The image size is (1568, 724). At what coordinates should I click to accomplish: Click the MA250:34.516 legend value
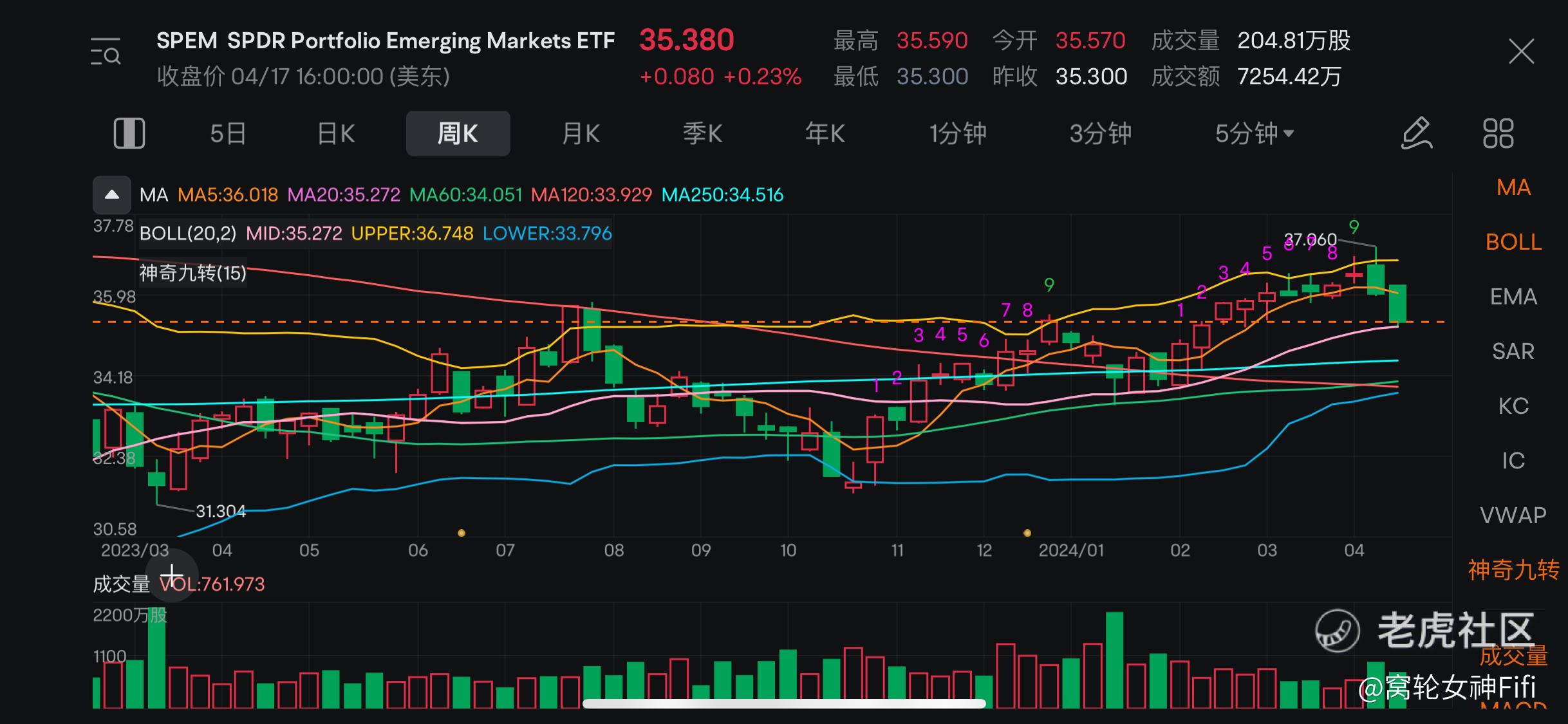tap(723, 195)
